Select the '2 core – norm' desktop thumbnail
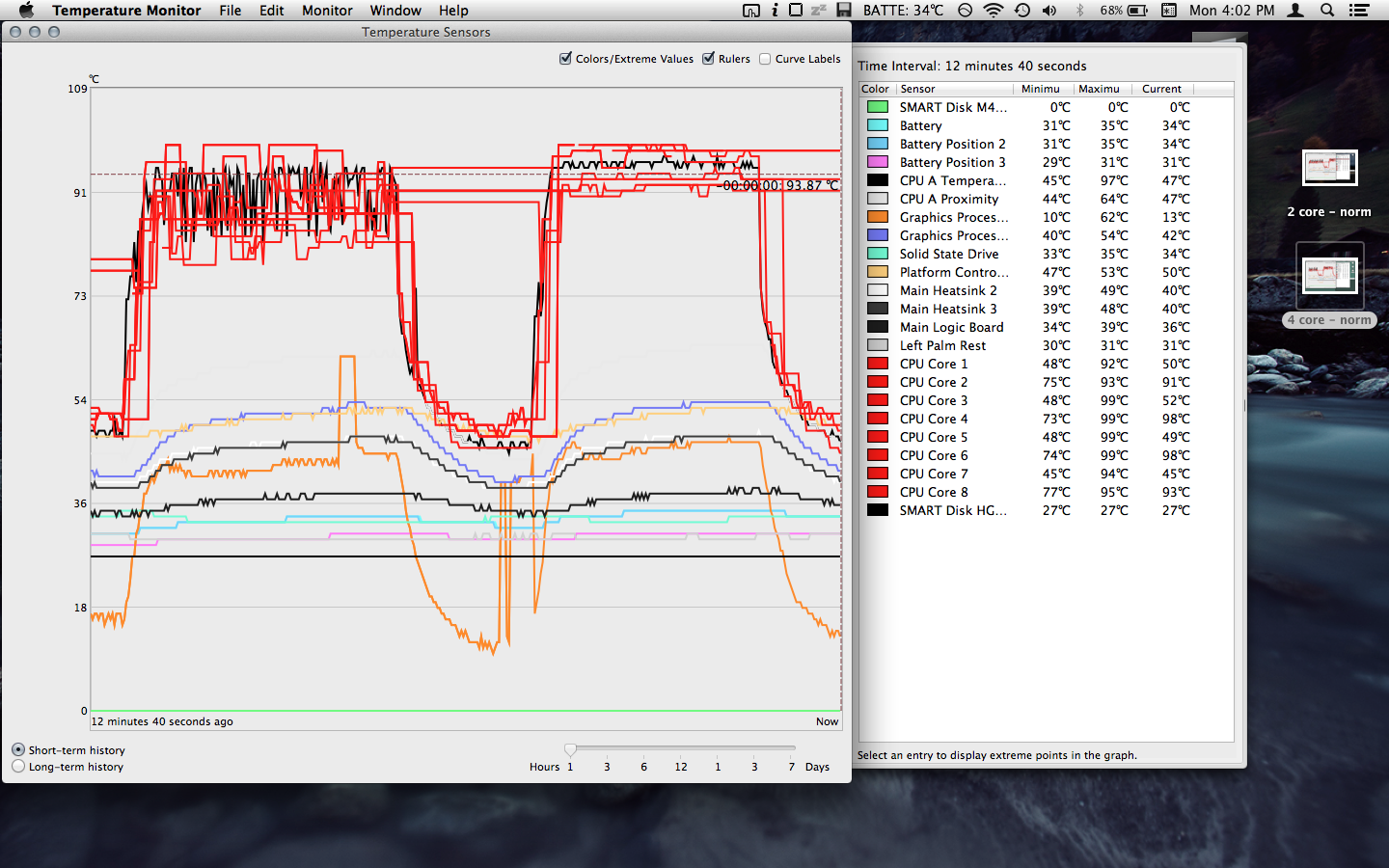Image resolution: width=1389 pixels, height=868 pixels. 1329,169
